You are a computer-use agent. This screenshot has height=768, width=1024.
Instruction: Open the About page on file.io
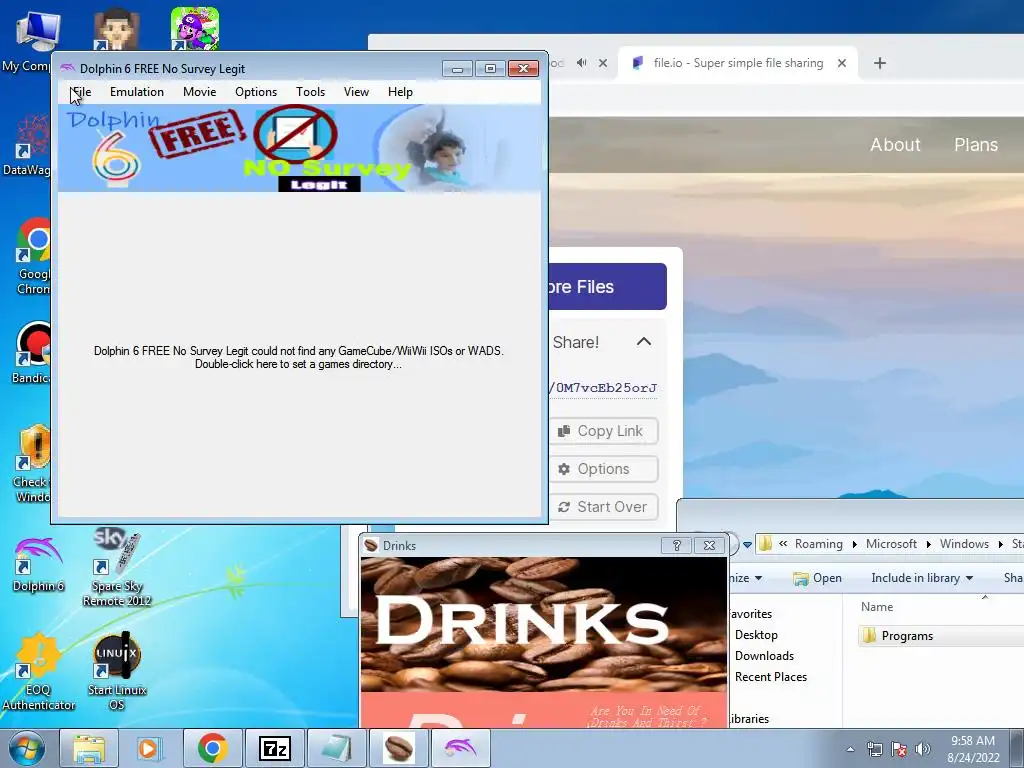point(895,144)
